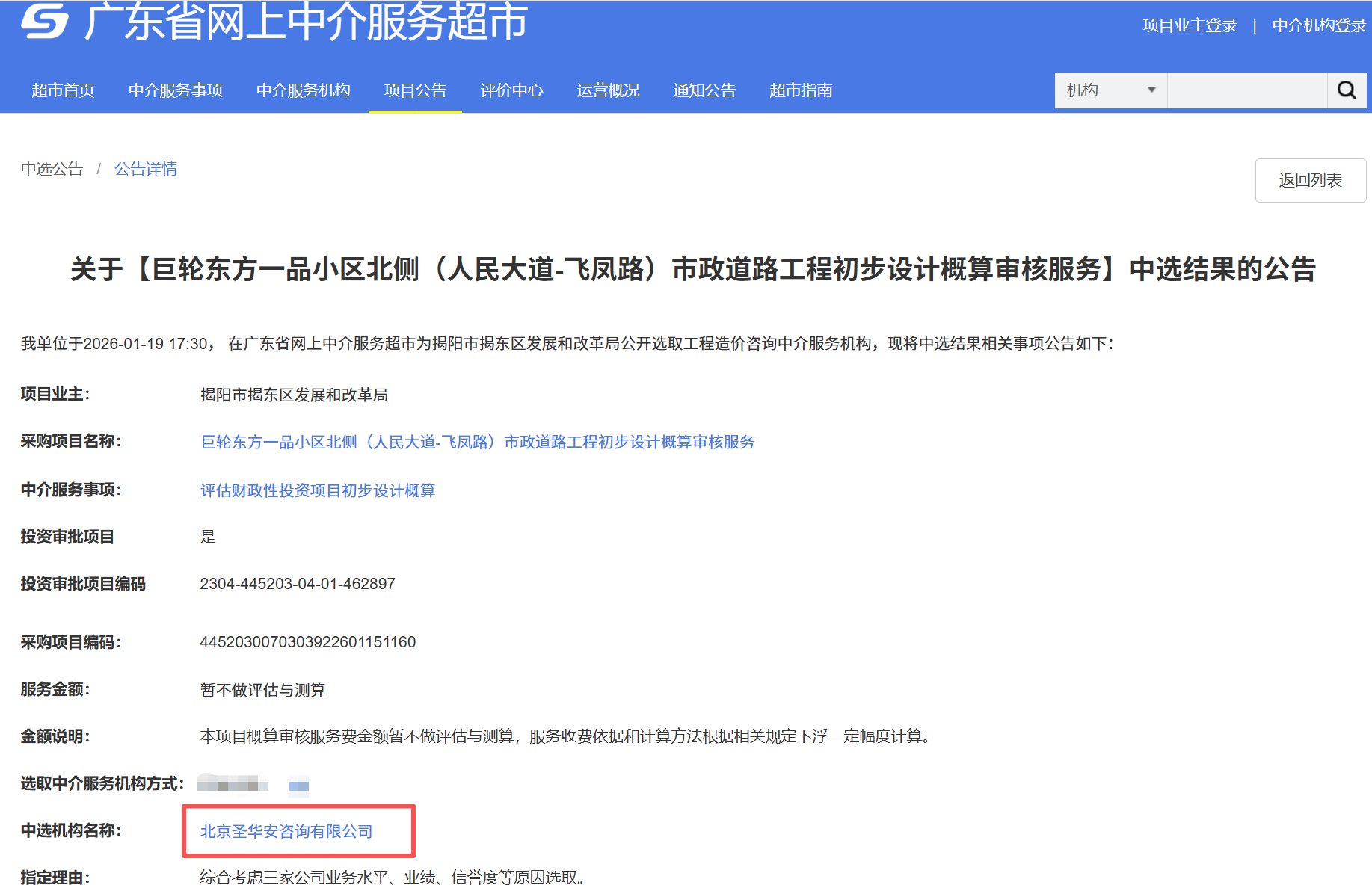Click the 公告详情 breadcrumb item
This screenshot has height=888, width=1372.
[146, 169]
